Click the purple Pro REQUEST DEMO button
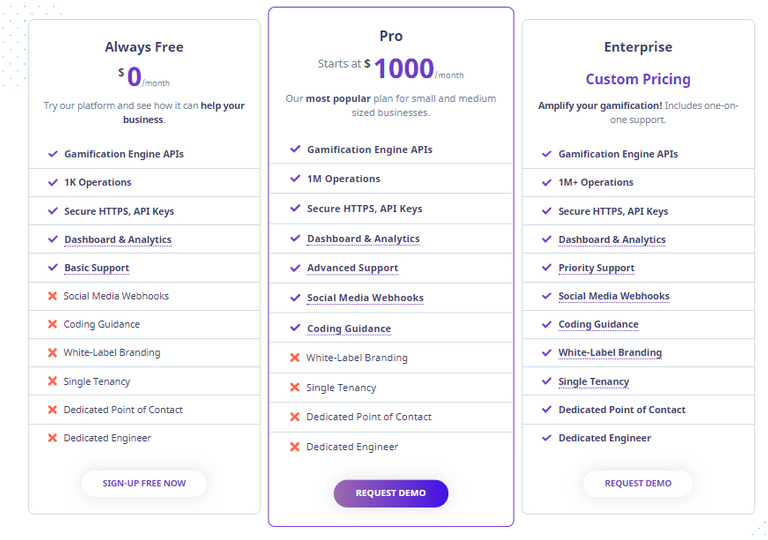 point(390,493)
